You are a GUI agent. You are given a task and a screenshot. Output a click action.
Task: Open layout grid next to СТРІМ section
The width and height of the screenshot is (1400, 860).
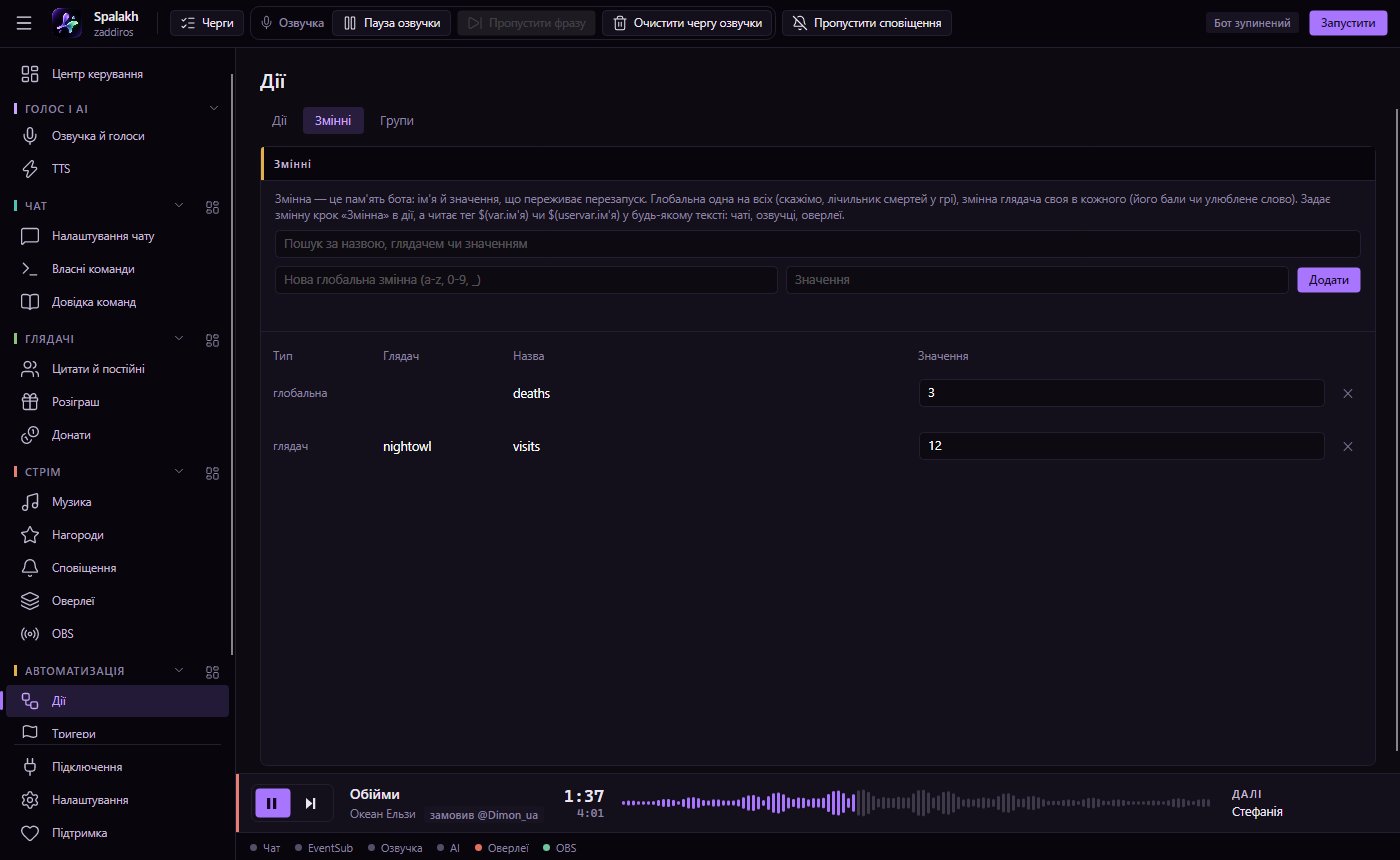pyautogui.click(x=212, y=472)
